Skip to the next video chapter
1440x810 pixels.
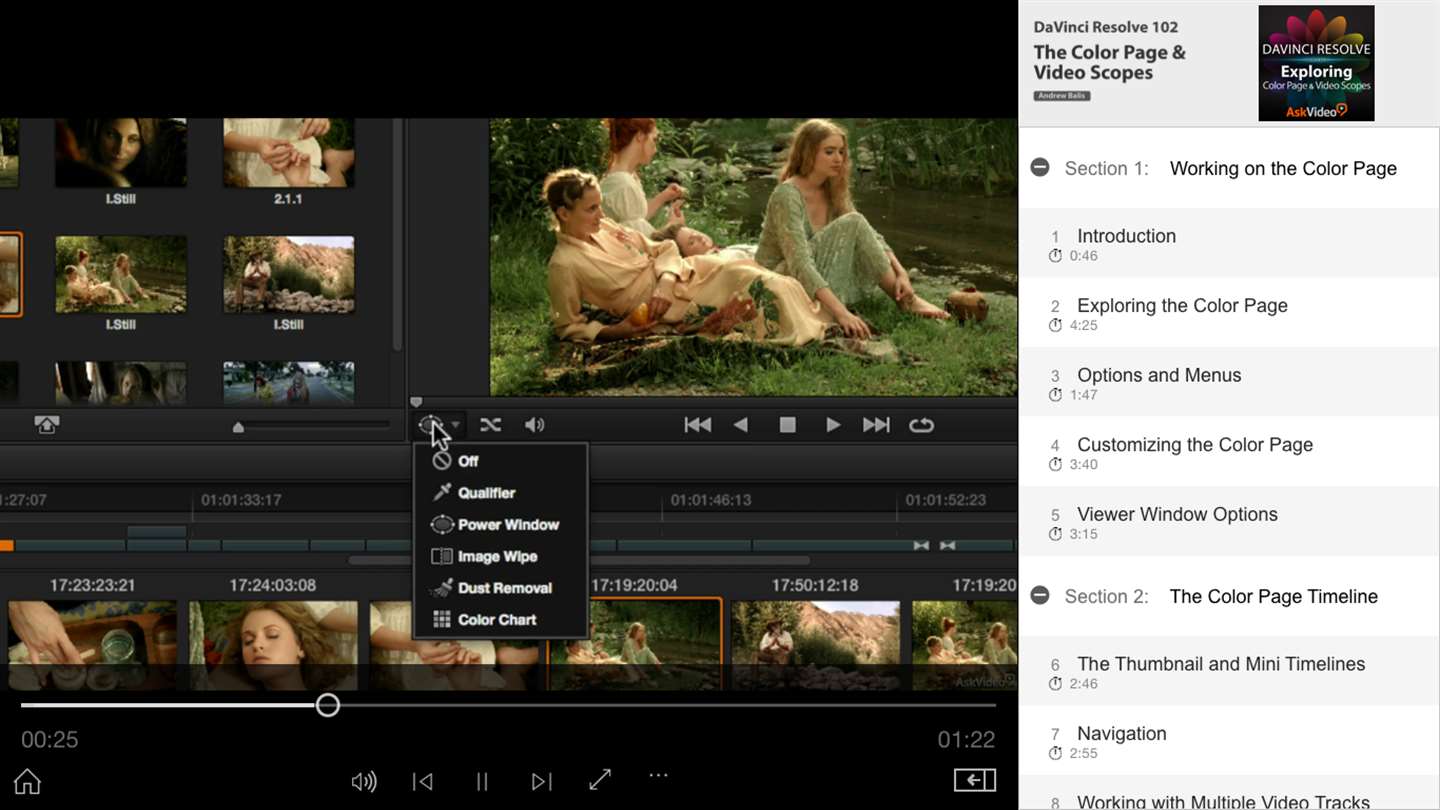click(x=541, y=781)
